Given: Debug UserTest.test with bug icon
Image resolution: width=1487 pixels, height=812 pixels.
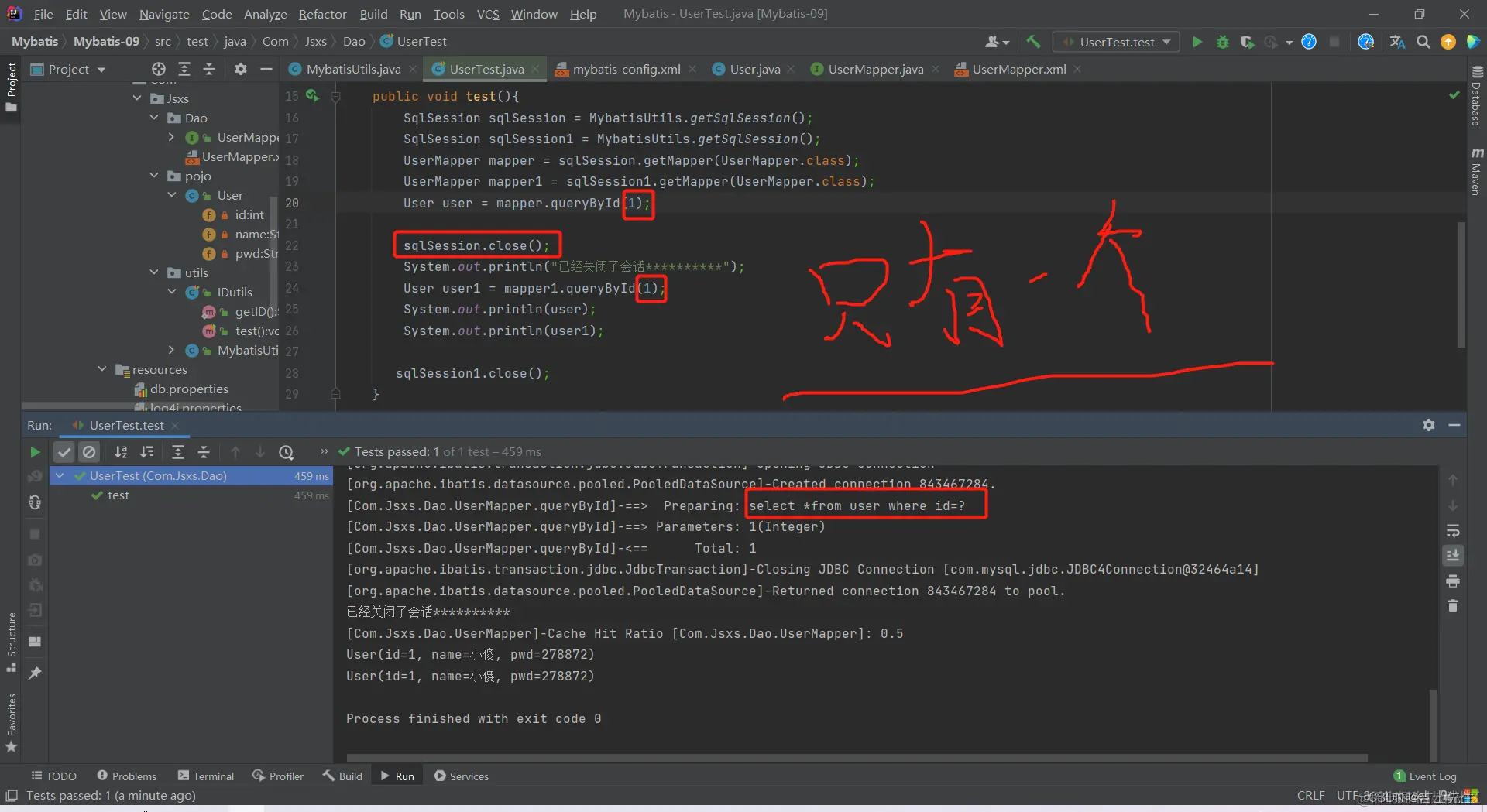Looking at the screenshot, I should point(1223,42).
